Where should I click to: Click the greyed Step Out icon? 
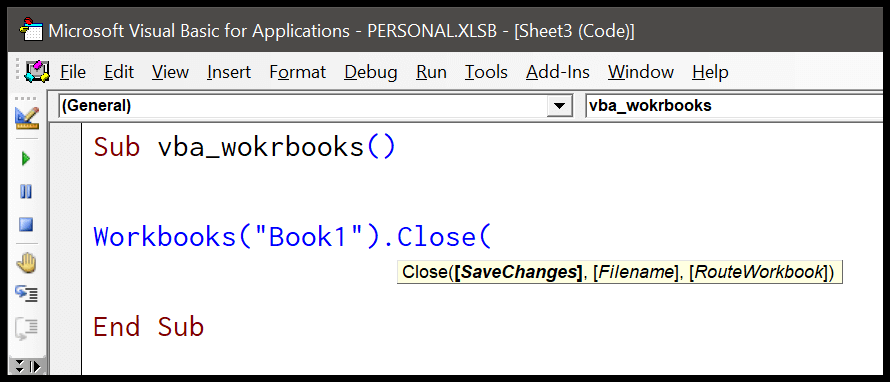26,328
